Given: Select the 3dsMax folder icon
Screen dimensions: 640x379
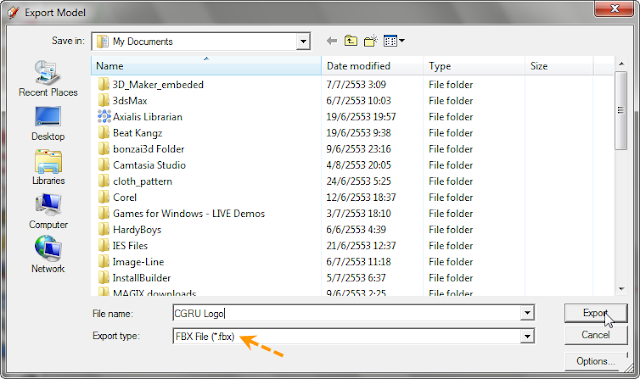Looking at the screenshot, I should [104, 100].
